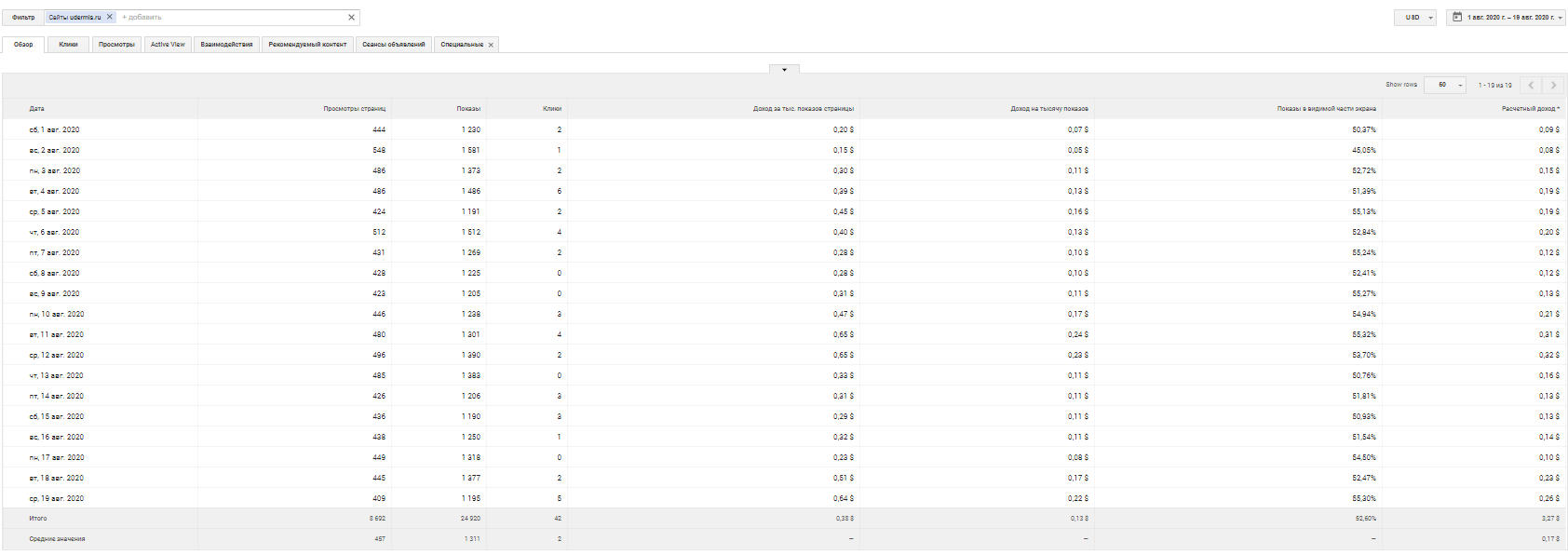Image resolution: width=1568 pixels, height=555 pixels.
Task: Sort by the Дата column header
Action: 37,109
